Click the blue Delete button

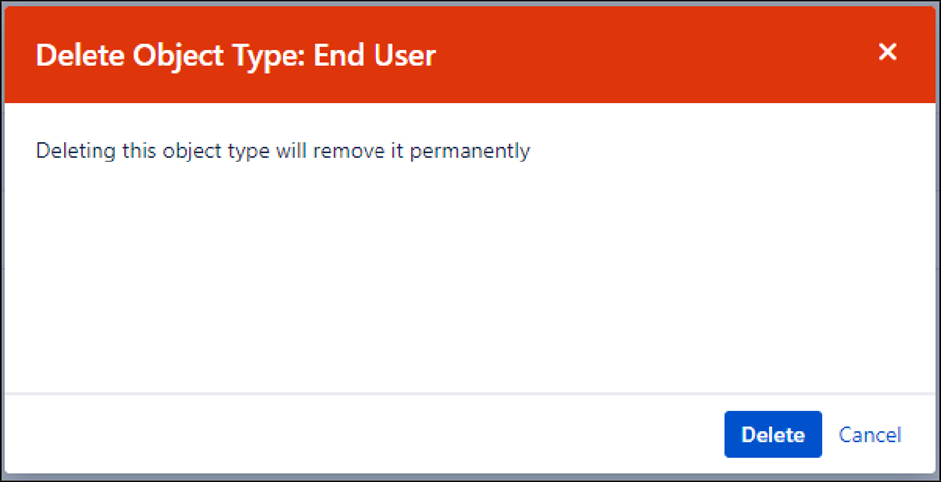(x=773, y=434)
